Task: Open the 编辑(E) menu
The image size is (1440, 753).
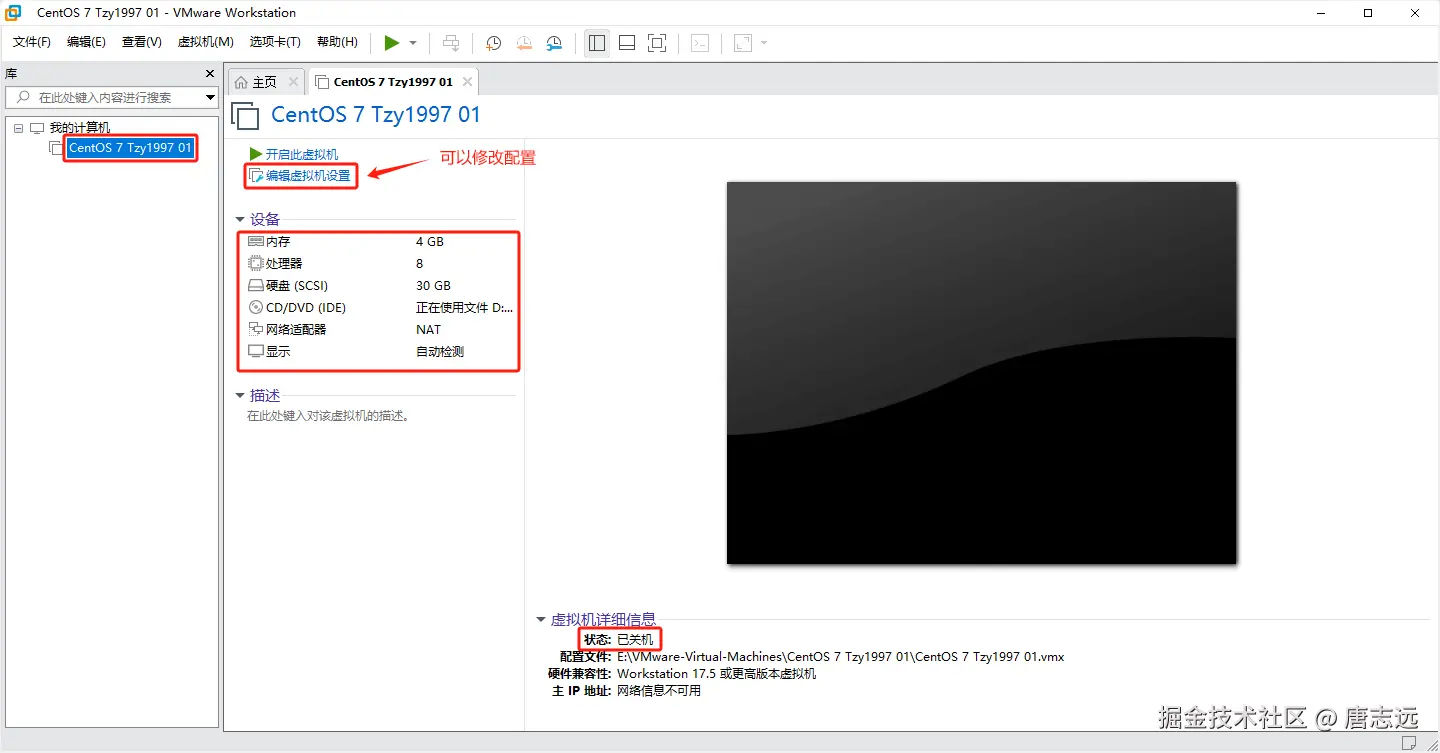Action: coord(86,42)
